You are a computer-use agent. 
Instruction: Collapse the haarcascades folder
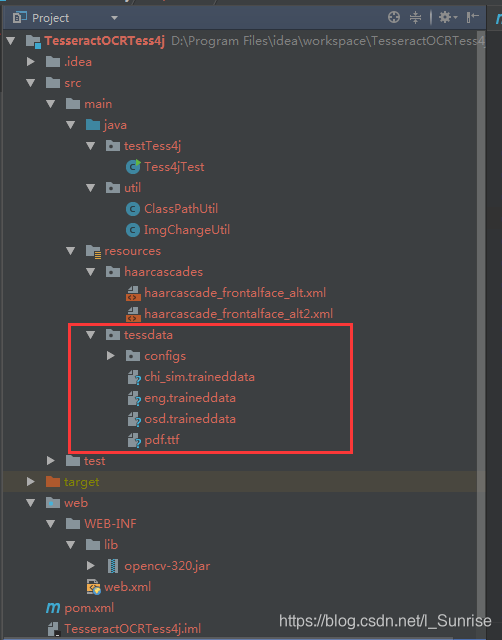(x=91, y=272)
